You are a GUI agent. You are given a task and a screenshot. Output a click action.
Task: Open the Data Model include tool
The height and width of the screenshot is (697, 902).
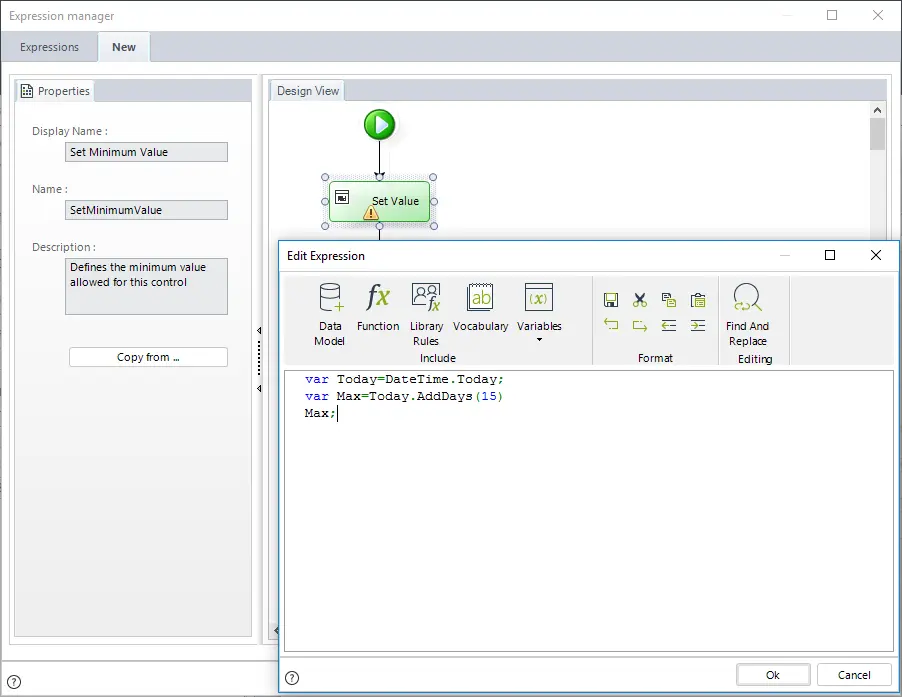point(330,314)
